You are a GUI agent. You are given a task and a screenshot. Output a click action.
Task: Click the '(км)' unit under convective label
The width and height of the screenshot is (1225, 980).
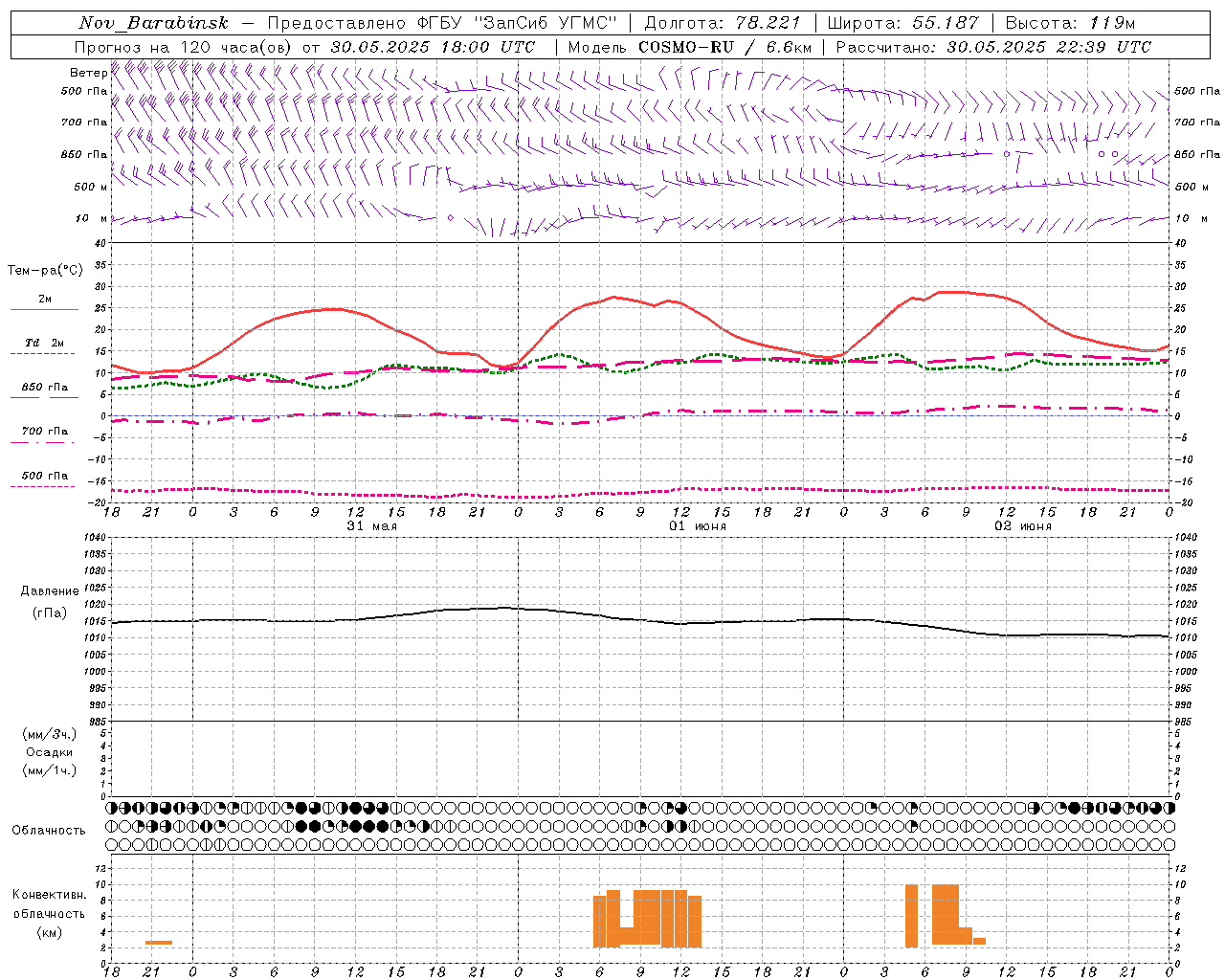tap(49, 932)
